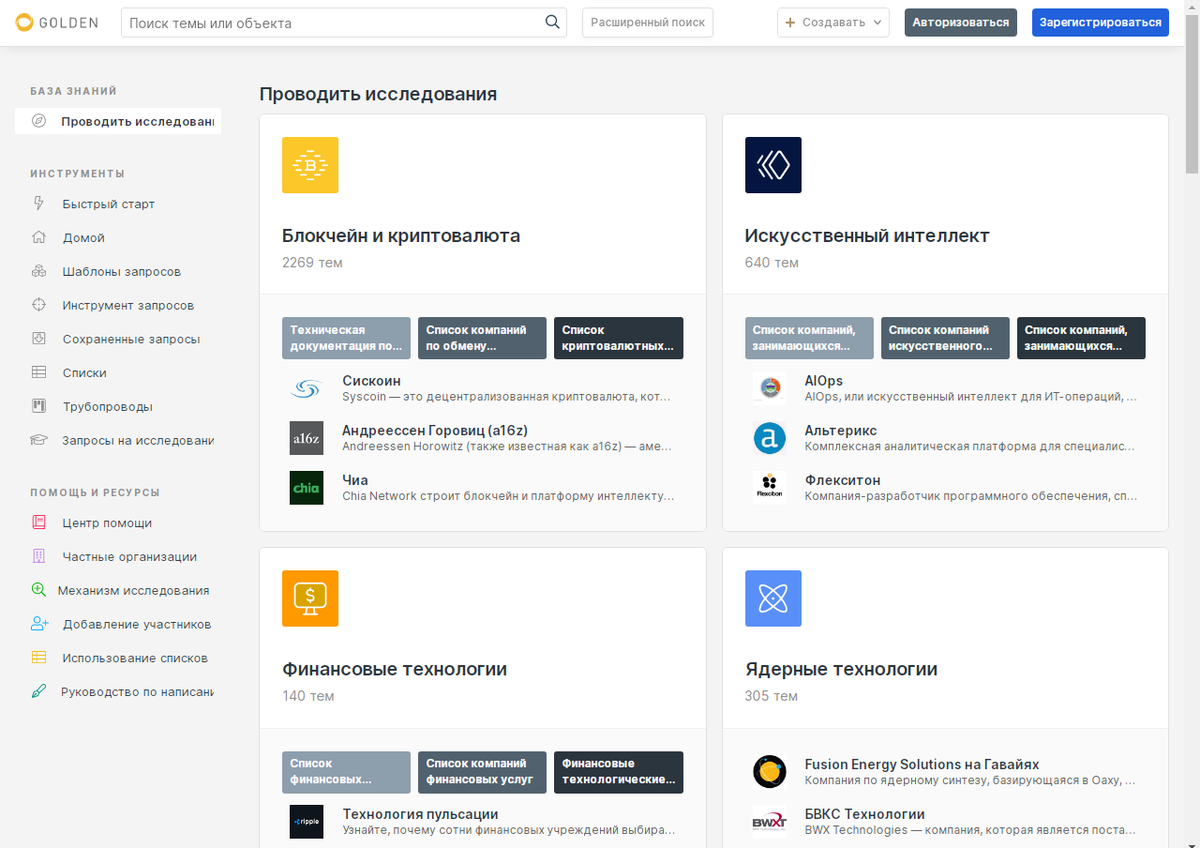Click the yellow list icon for Использование списков
Image resolution: width=1200 pixels, height=848 pixels.
pos(39,658)
